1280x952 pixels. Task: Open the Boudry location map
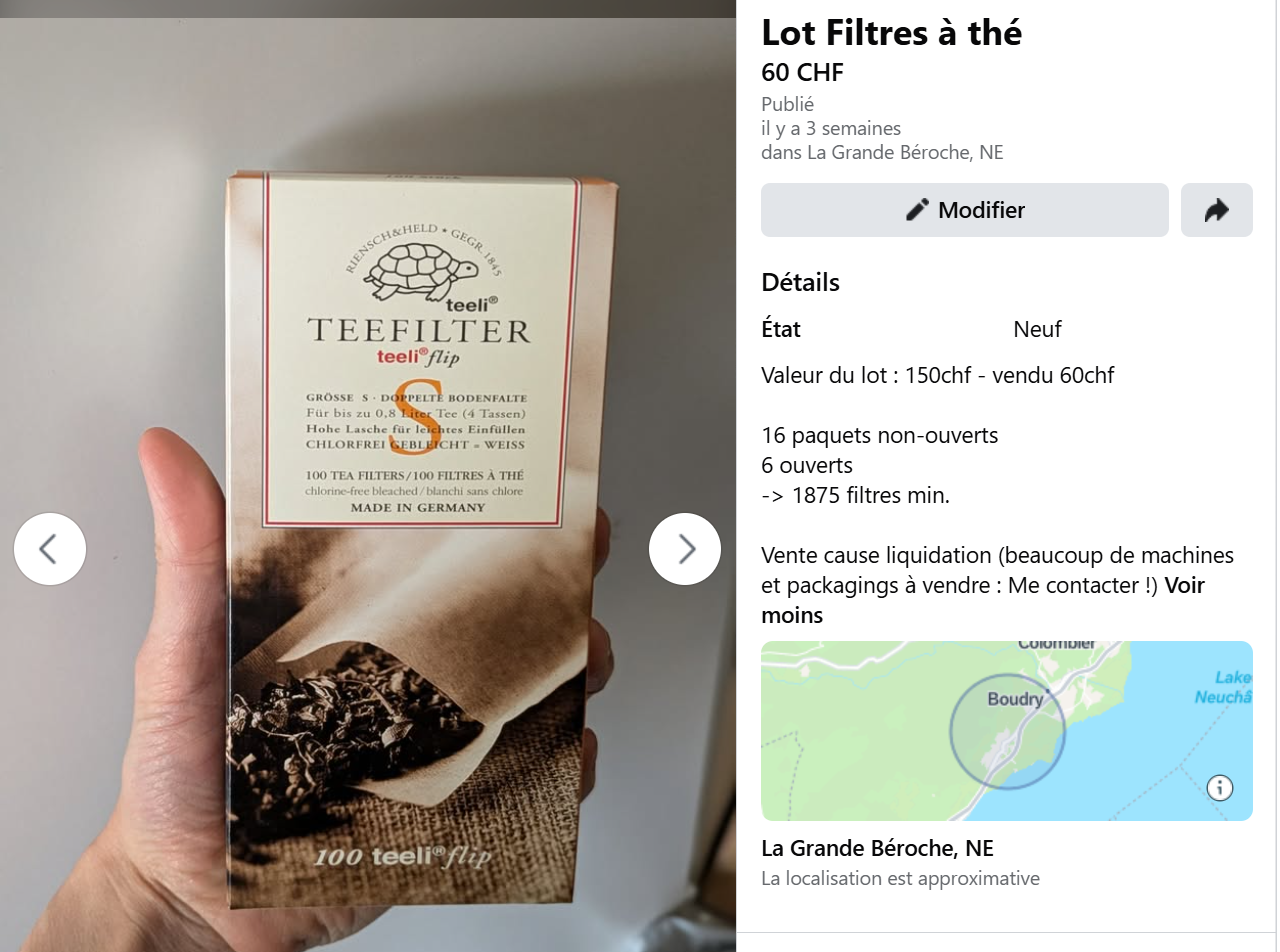click(x=1007, y=731)
